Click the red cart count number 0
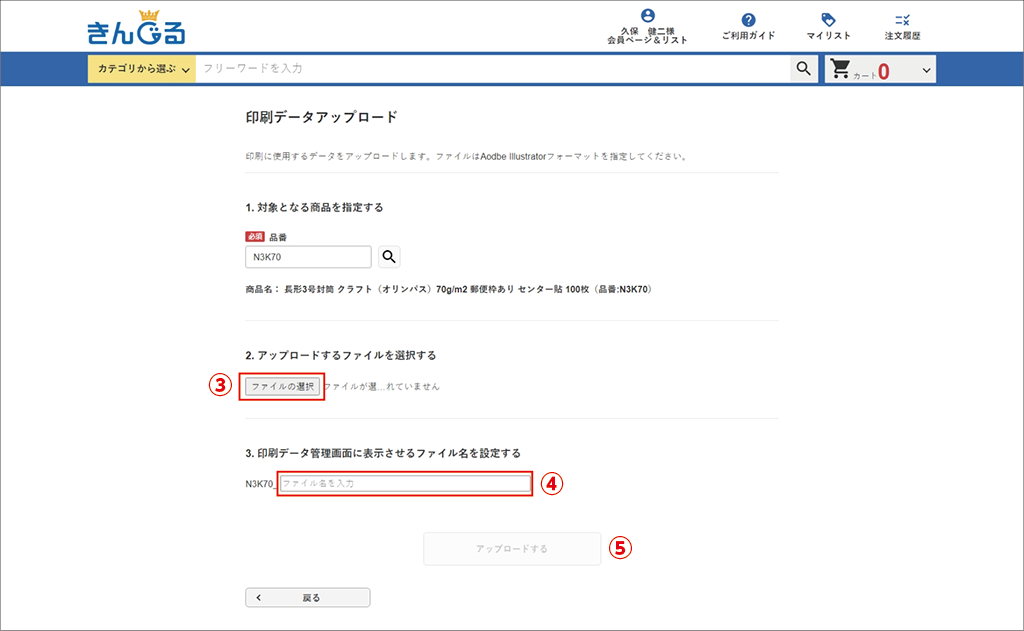The width and height of the screenshot is (1024, 631). (884, 72)
